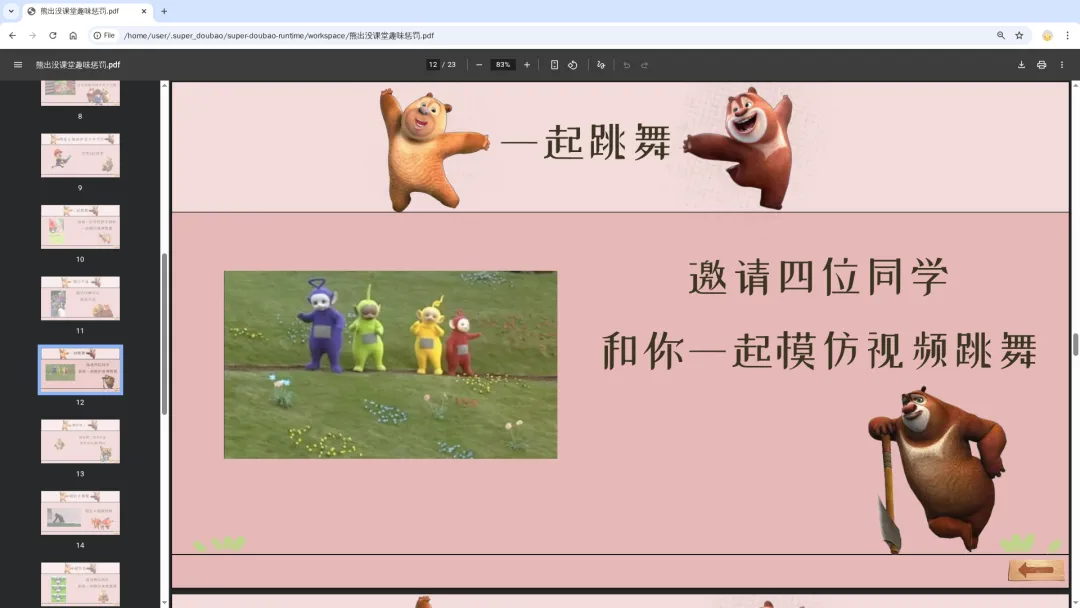Image resolution: width=1080 pixels, height=608 pixels.
Task: Toggle the PDF sidebar menu icon
Action: coord(18,65)
